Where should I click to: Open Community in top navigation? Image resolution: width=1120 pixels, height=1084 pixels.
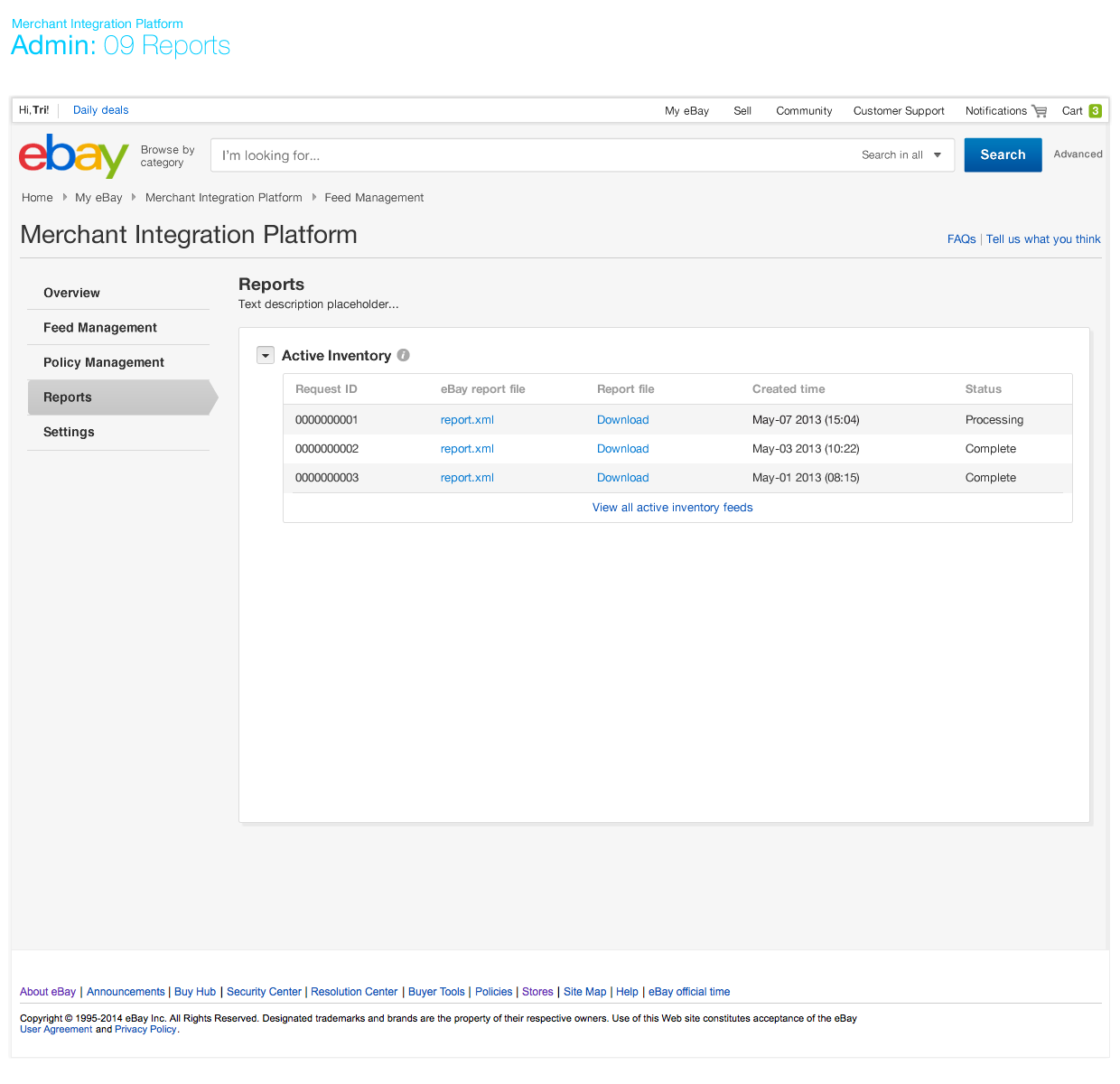coord(804,111)
